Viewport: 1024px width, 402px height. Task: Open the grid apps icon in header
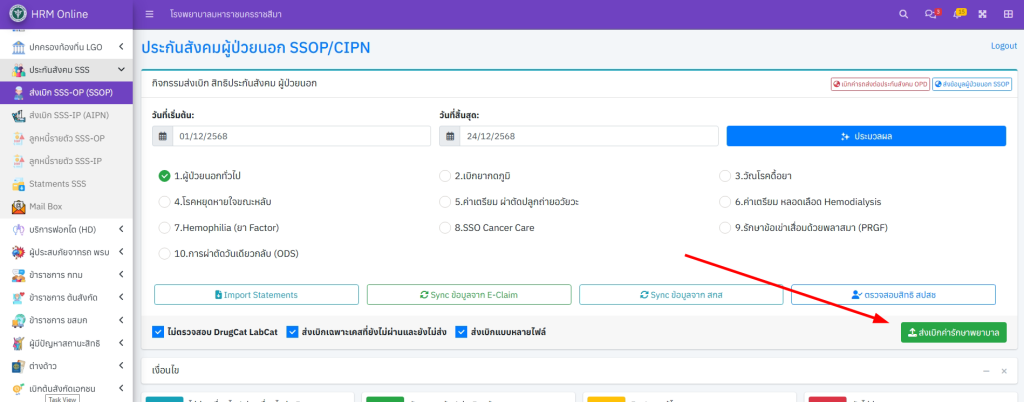tap(982, 14)
